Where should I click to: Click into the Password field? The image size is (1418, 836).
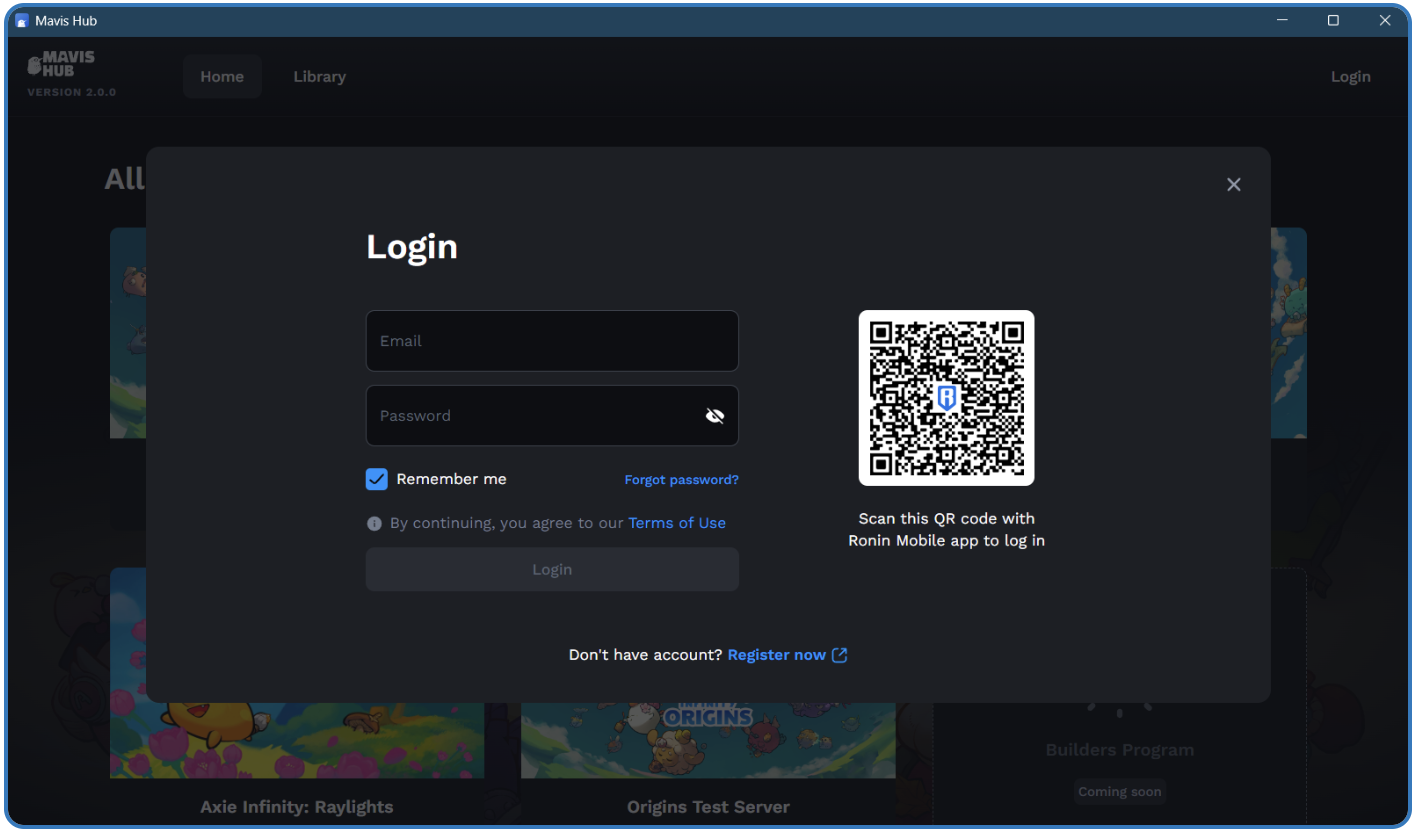point(535,416)
